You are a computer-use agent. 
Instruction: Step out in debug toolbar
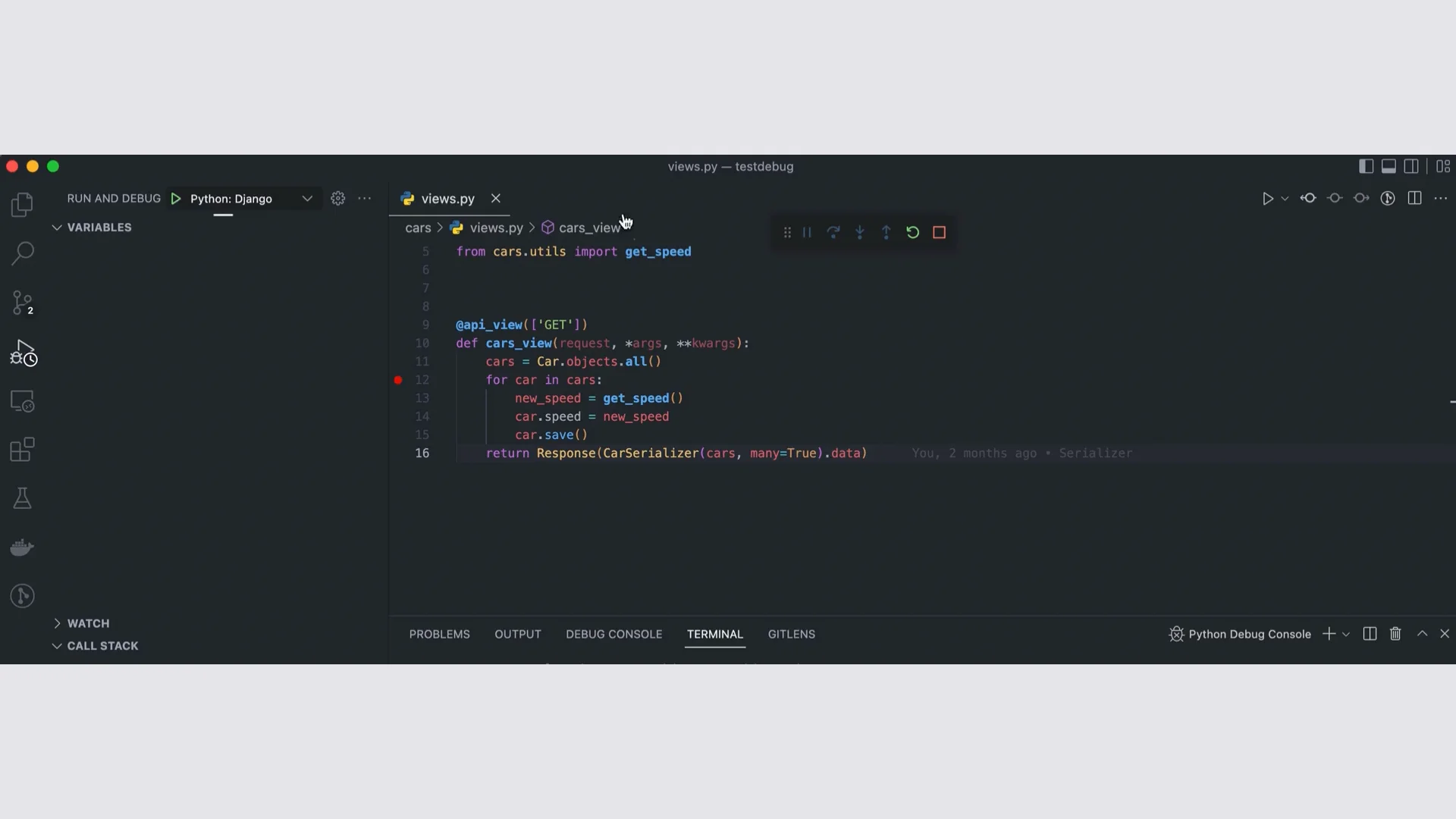[x=886, y=233]
